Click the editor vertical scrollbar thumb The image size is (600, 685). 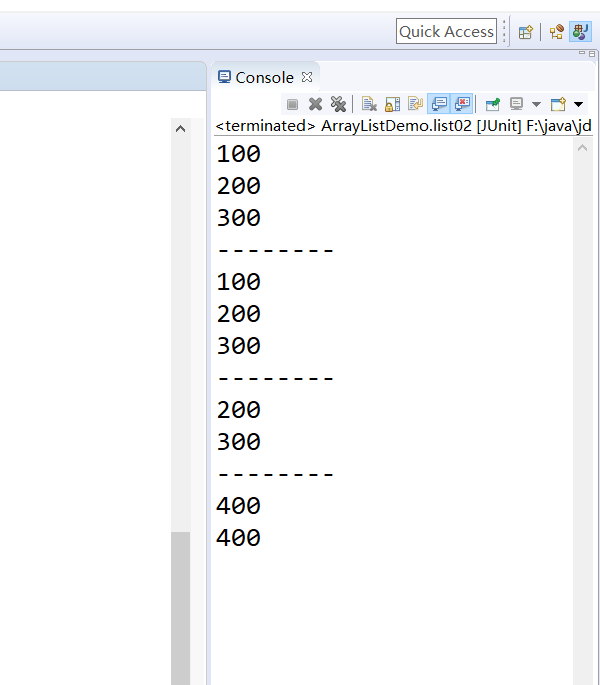click(x=180, y=608)
